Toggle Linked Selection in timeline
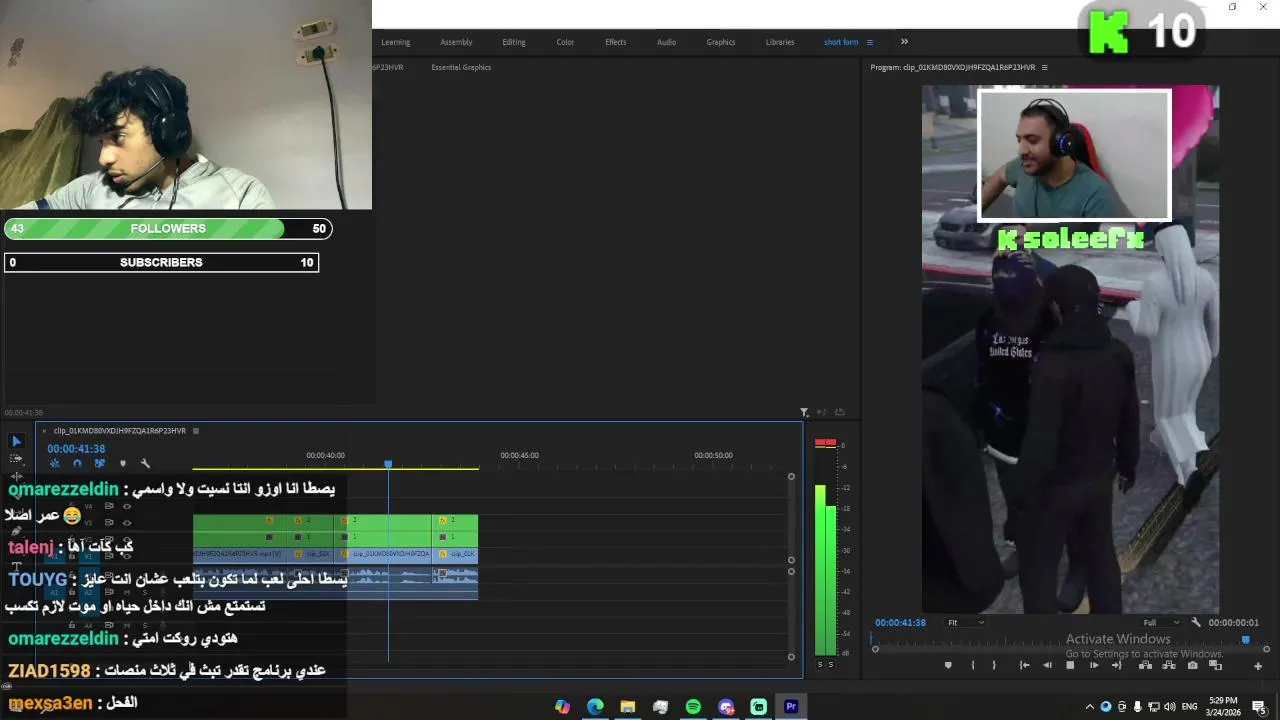This screenshot has height=720, width=1280. (100, 463)
